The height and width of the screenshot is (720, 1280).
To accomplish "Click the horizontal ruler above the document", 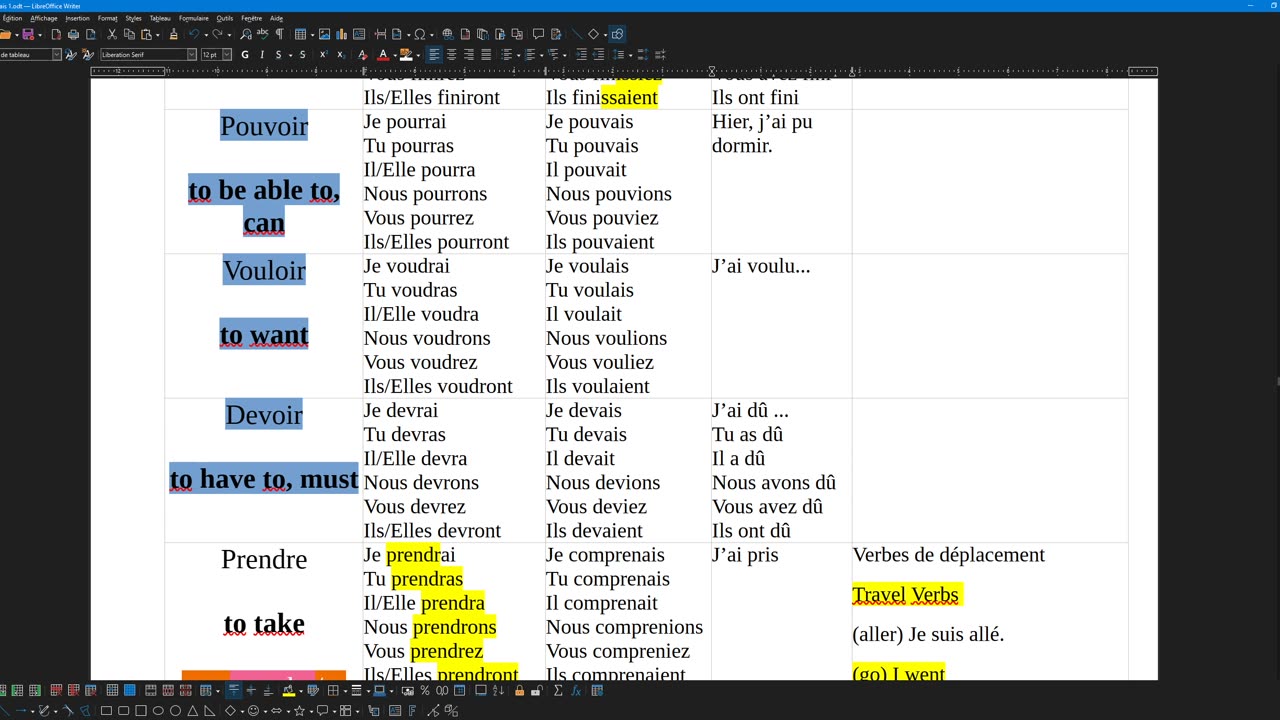I will tap(624, 71).
